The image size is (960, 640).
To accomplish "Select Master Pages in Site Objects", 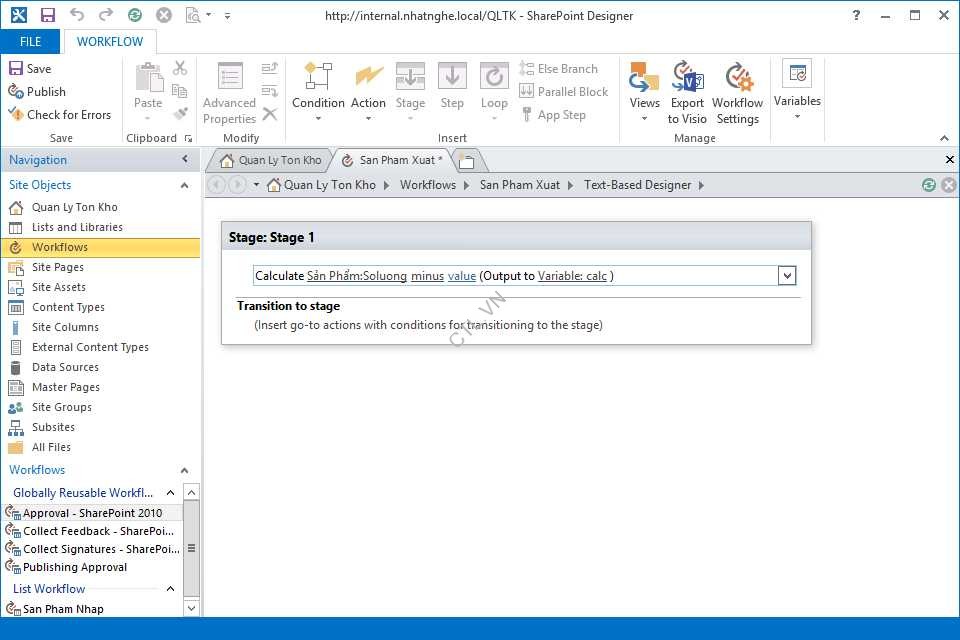I will [66, 387].
